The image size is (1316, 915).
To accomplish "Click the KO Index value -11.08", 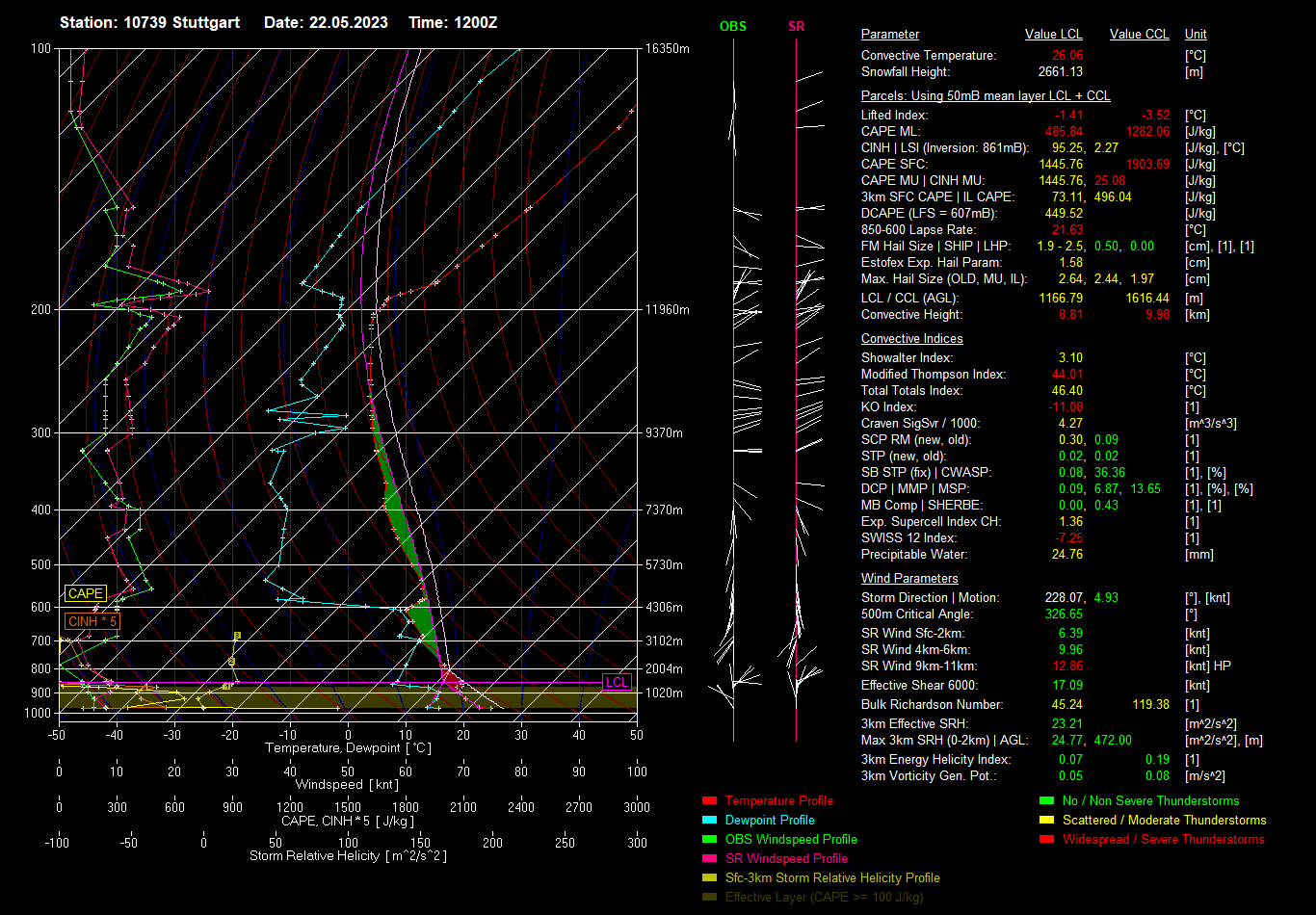I will tap(1066, 407).
